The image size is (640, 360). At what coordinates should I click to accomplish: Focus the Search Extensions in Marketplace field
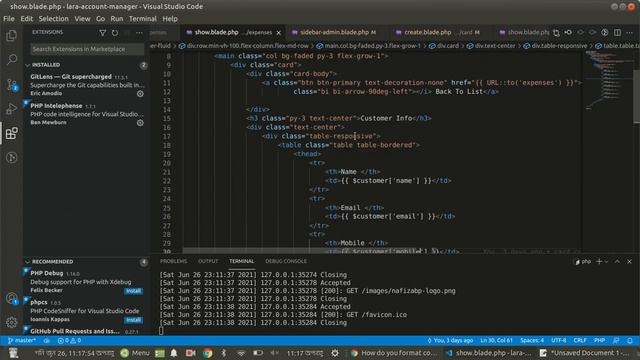pyautogui.click(x=87, y=49)
